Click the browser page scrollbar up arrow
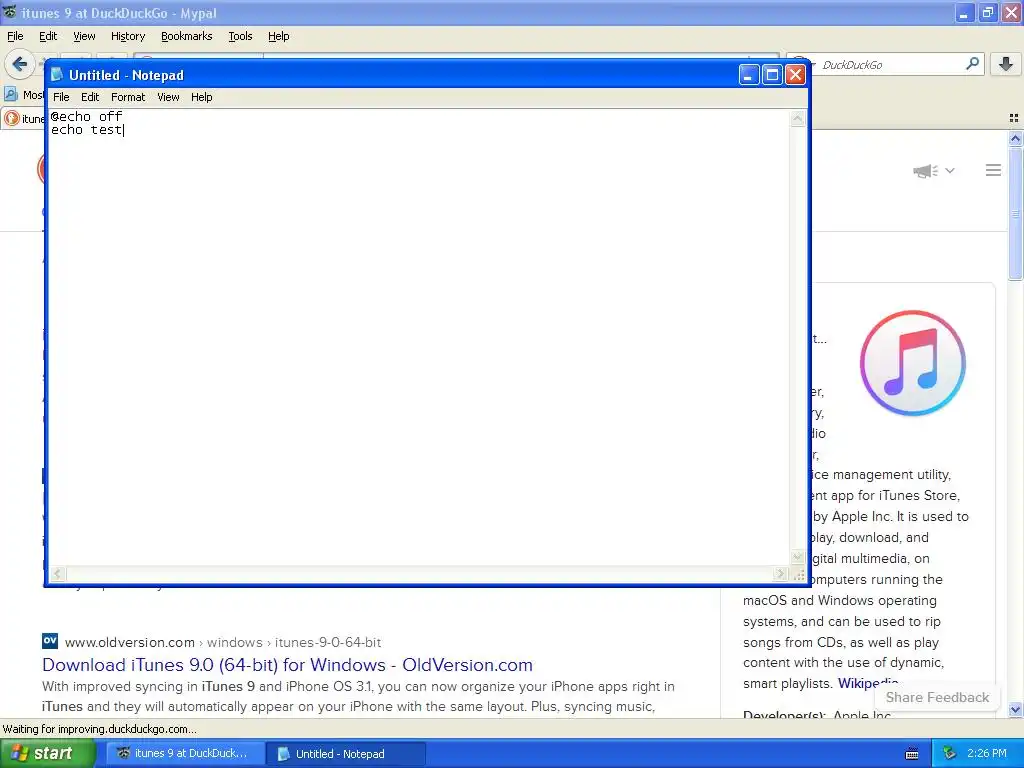Image resolution: width=1024 pixels, height=768 pixels. [1016, 138]
